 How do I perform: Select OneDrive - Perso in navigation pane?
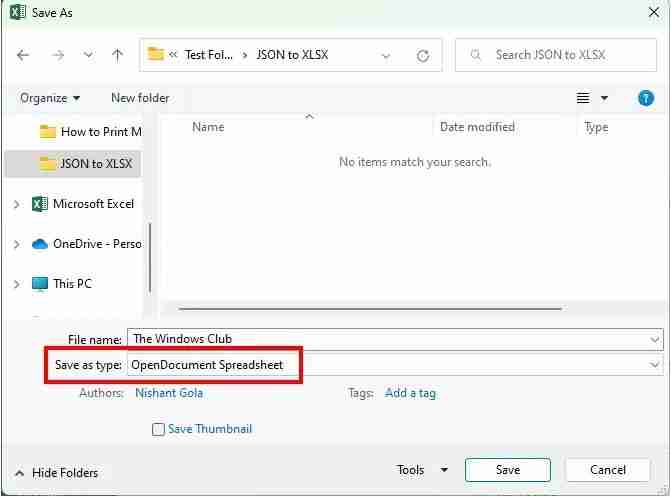pyautogui.click(x=86, y=244)
